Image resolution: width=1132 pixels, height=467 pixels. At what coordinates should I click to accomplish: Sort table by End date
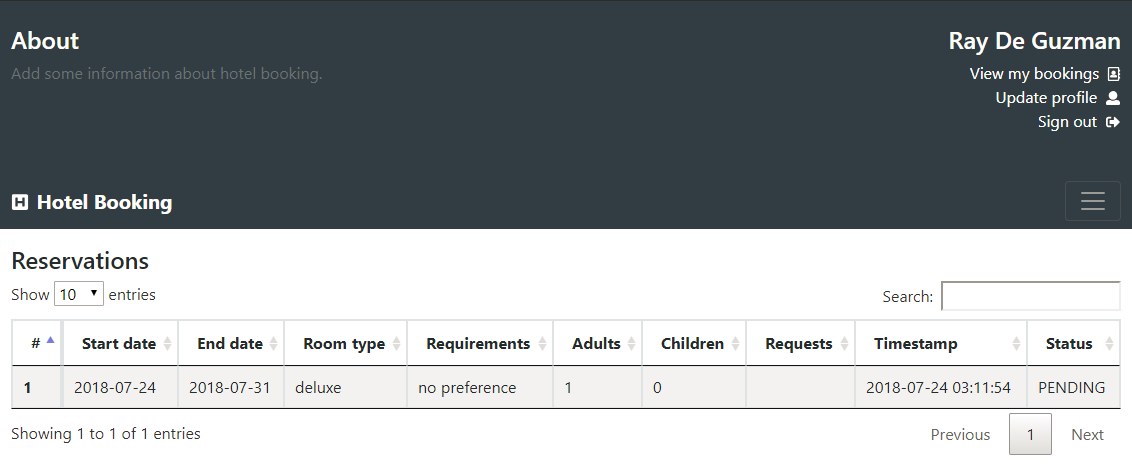(231, 344)
